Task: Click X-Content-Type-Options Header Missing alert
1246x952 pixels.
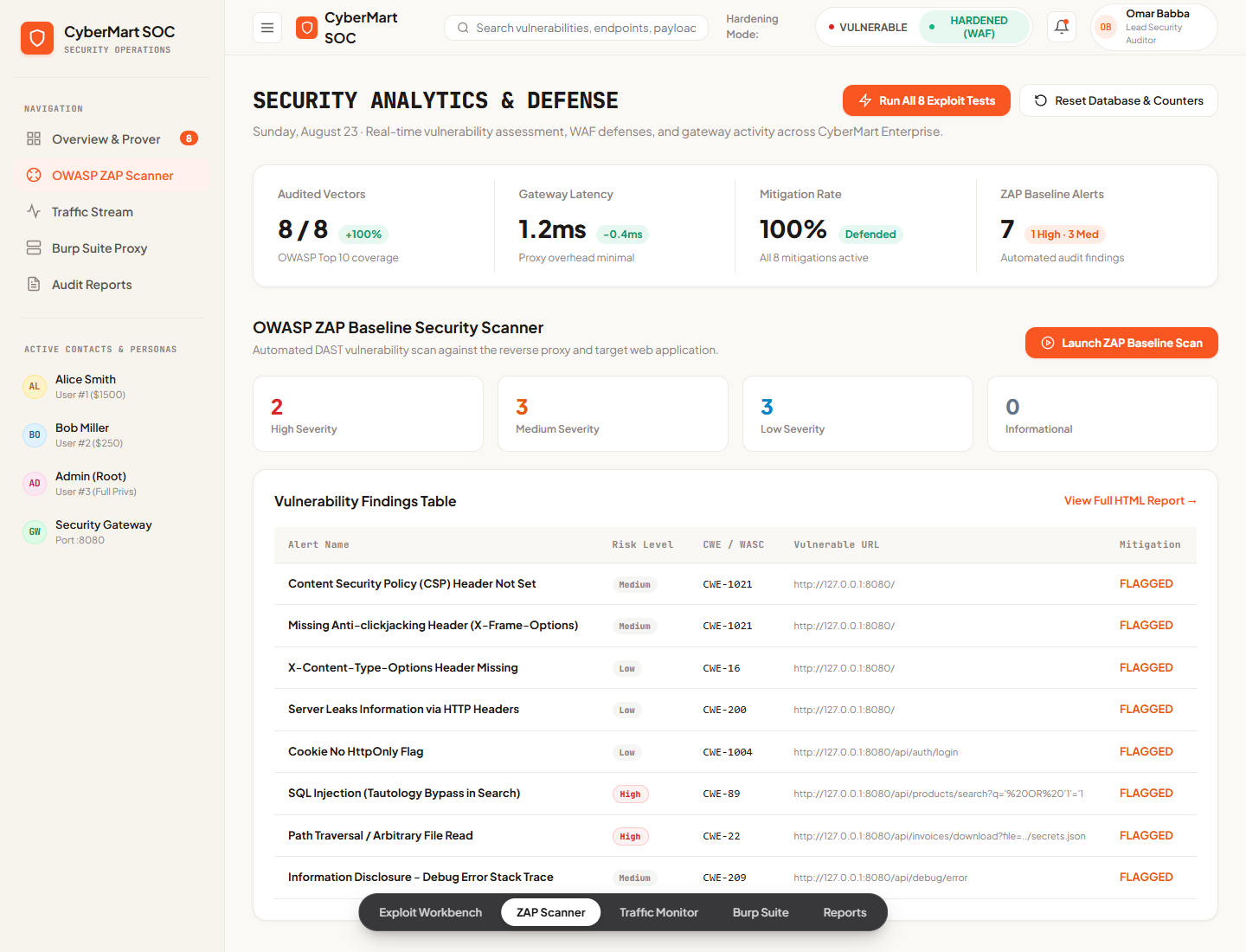Action: [x=403, y=667]
